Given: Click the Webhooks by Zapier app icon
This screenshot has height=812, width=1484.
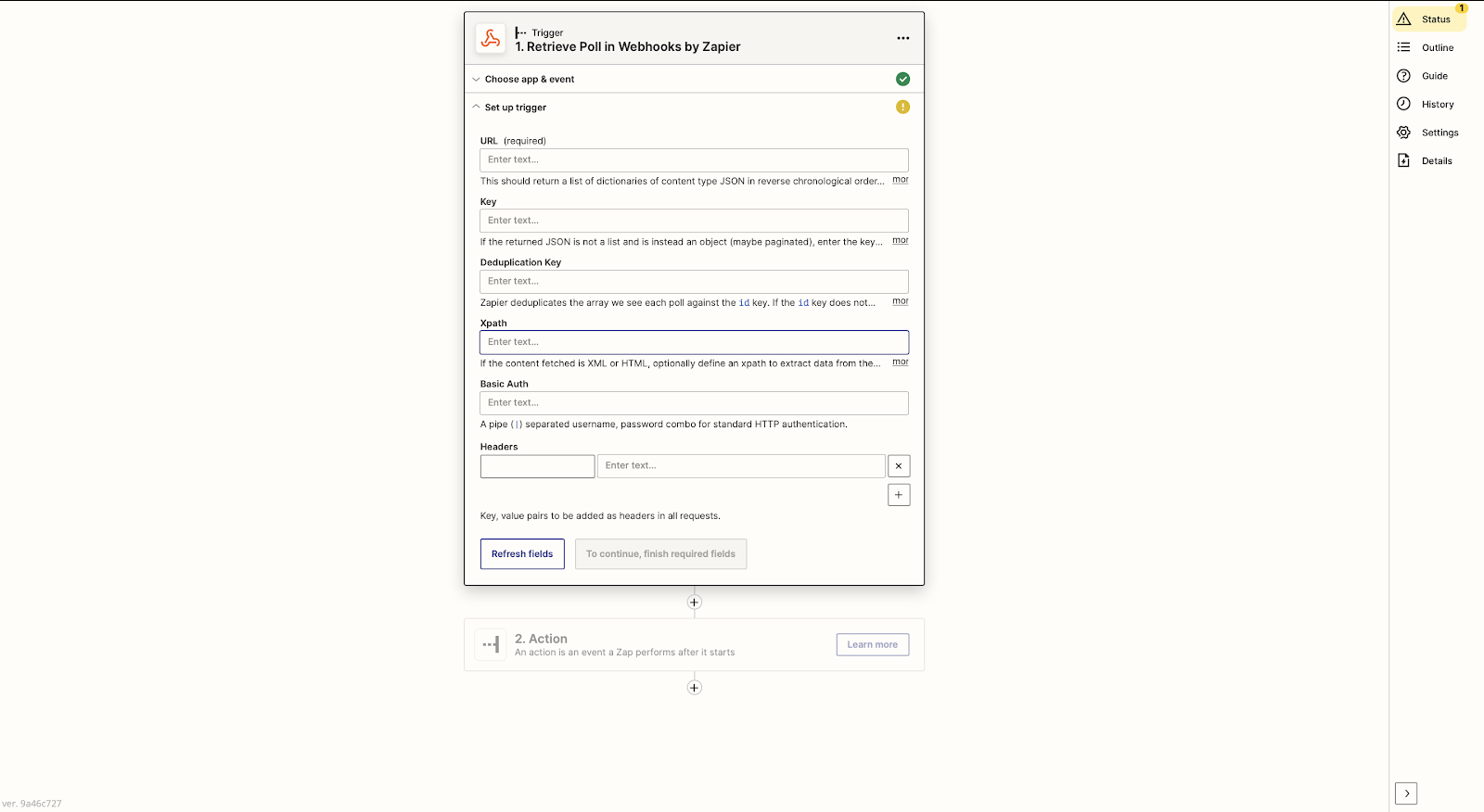Looking at the screenshot, I should [491, 39].
